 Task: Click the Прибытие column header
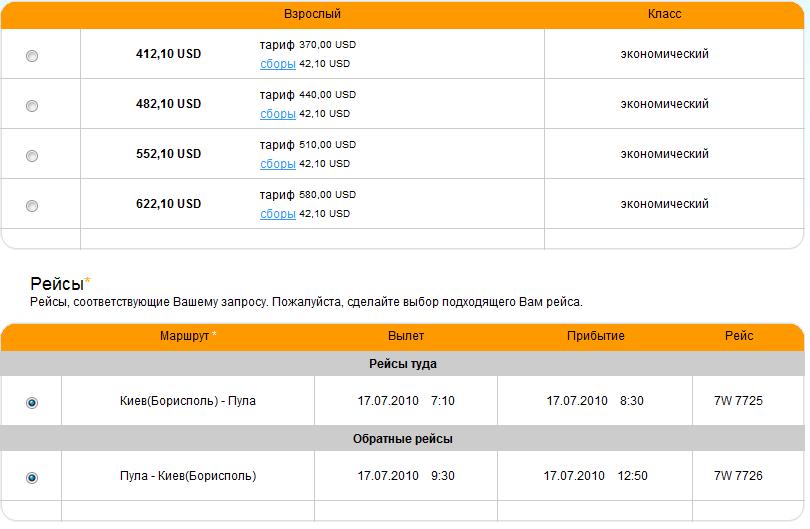point(595,336)
